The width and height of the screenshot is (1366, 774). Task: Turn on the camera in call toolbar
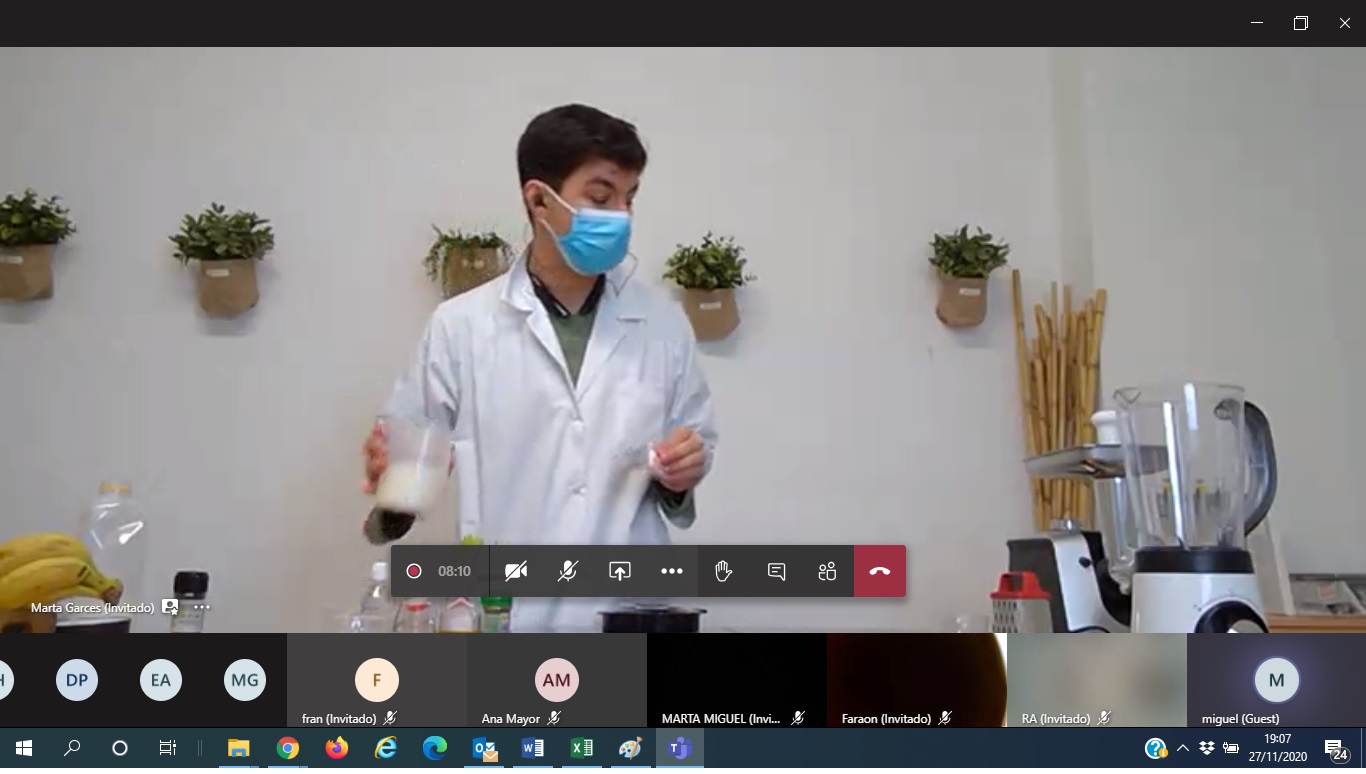click(516, 571)
